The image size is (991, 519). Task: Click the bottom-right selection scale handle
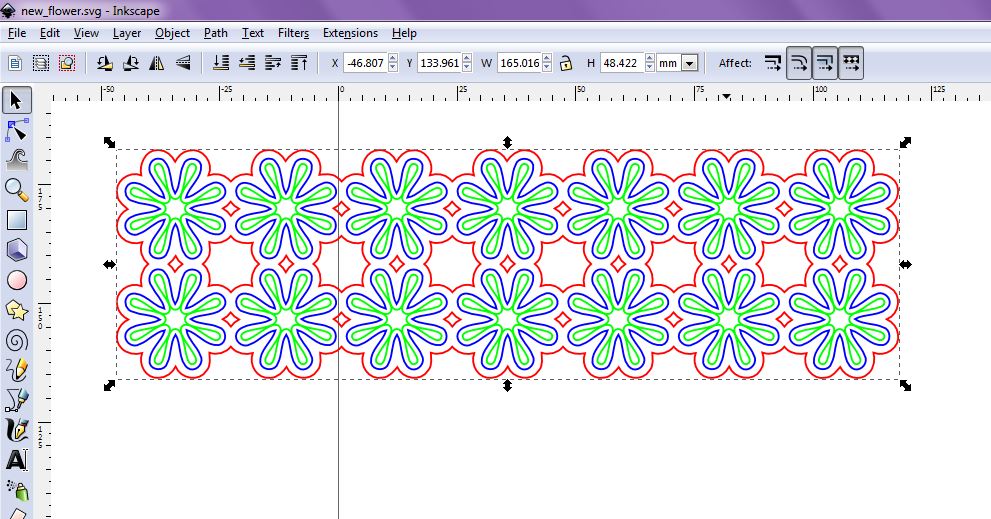click(905, 386)
